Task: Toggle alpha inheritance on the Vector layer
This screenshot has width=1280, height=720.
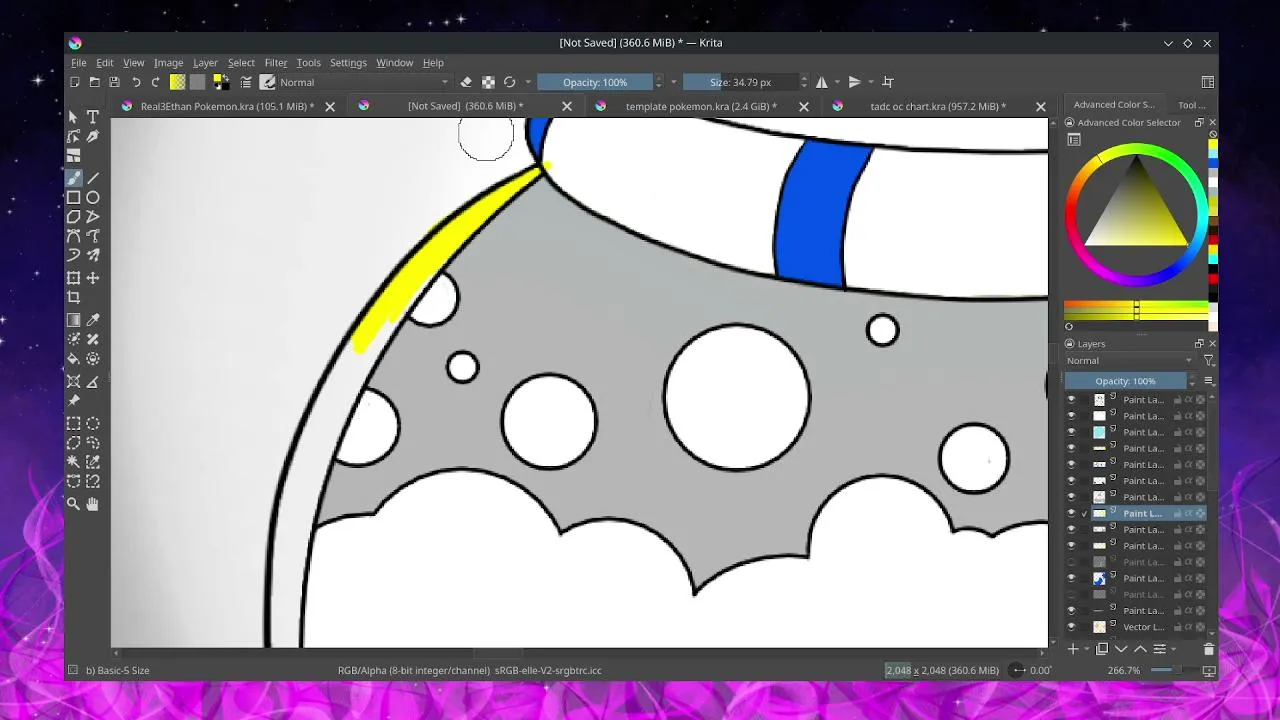Action: click(x=1189, y=627)
